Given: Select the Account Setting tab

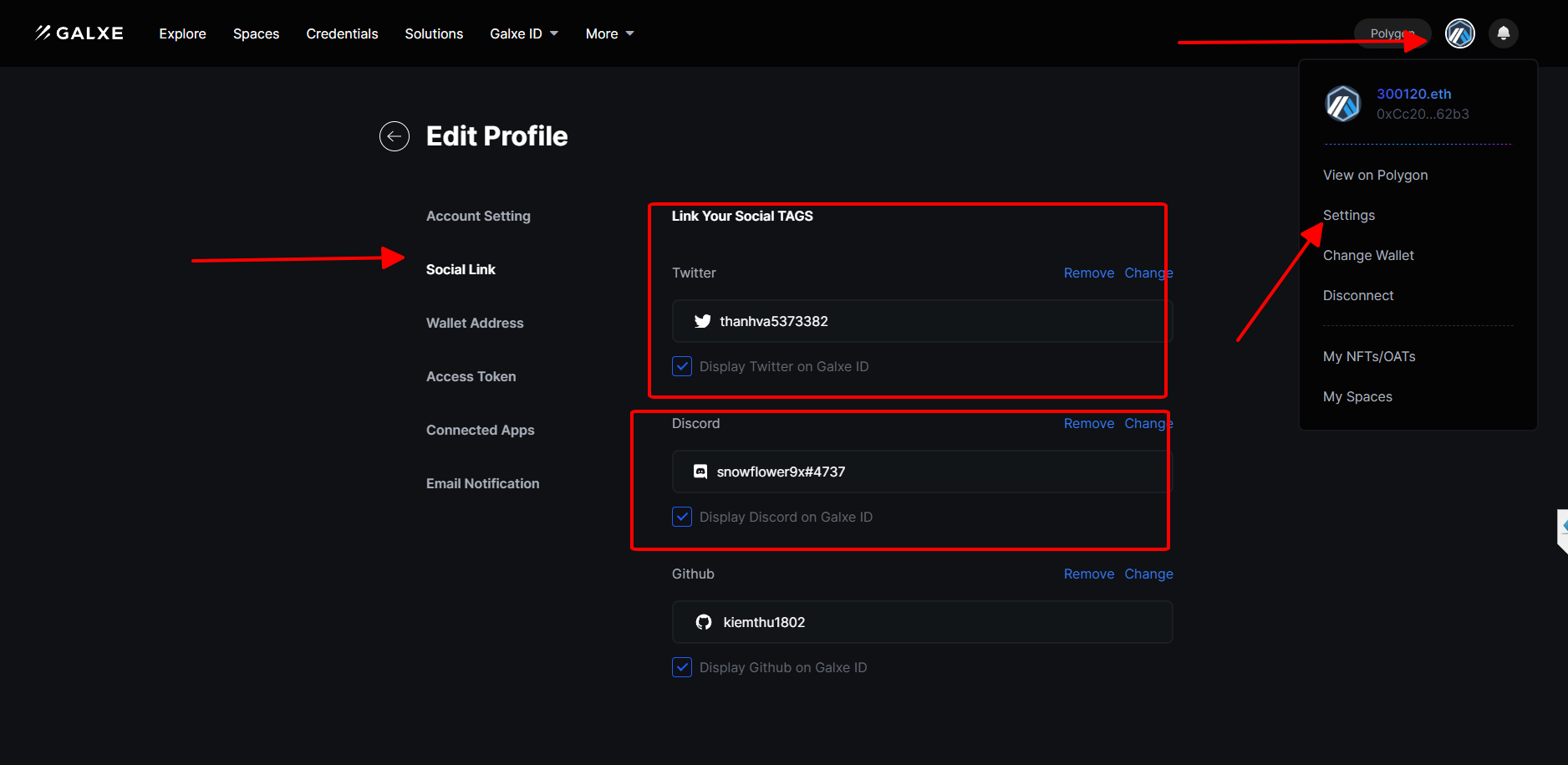Looking at the screenshot, I should [478, 216].
